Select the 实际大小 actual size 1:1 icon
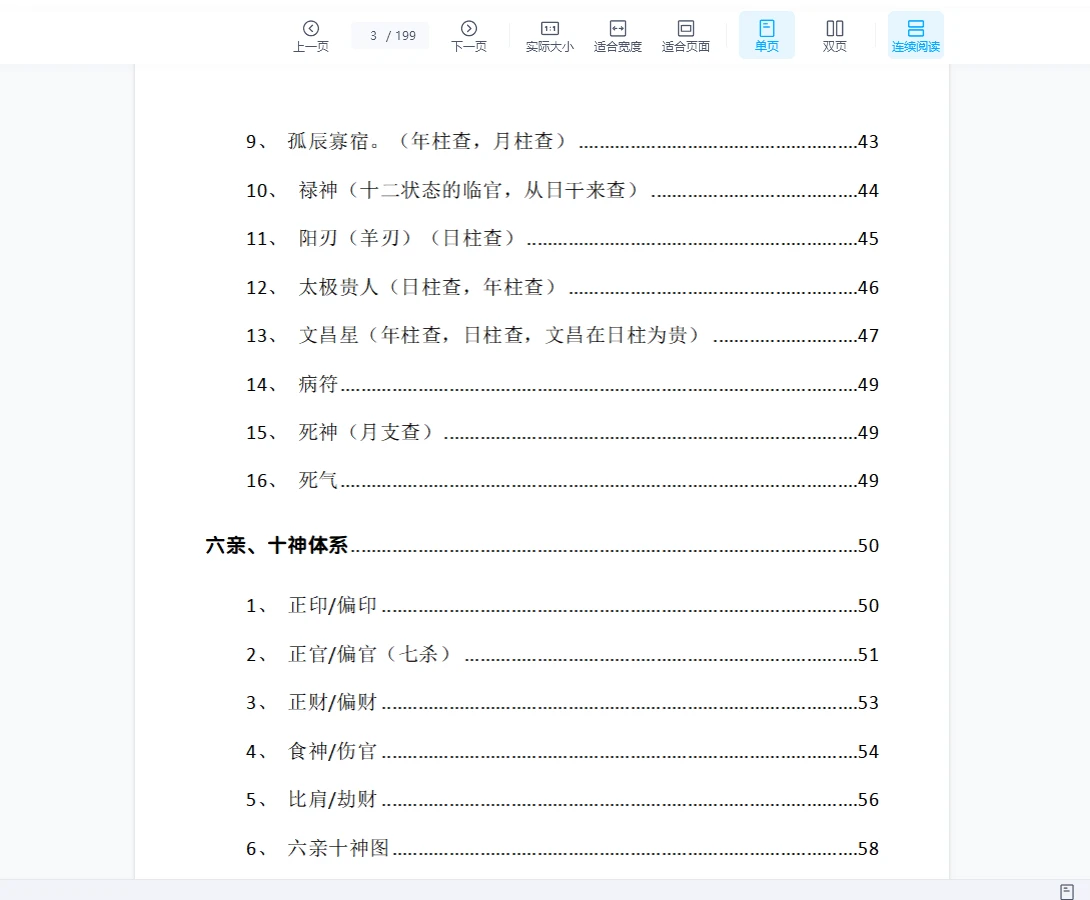The image size is (1090, 900). pos(549,33)
